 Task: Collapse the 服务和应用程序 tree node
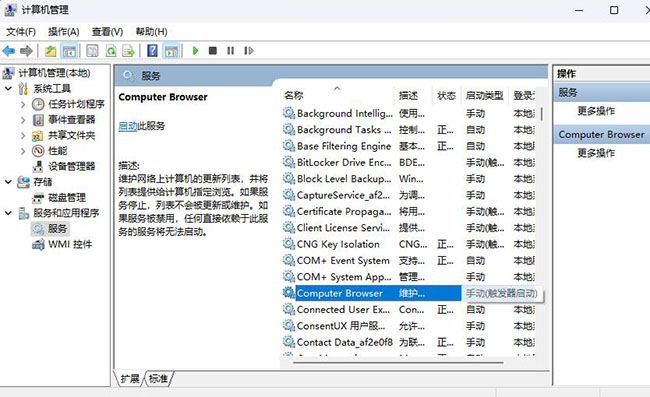8,213
